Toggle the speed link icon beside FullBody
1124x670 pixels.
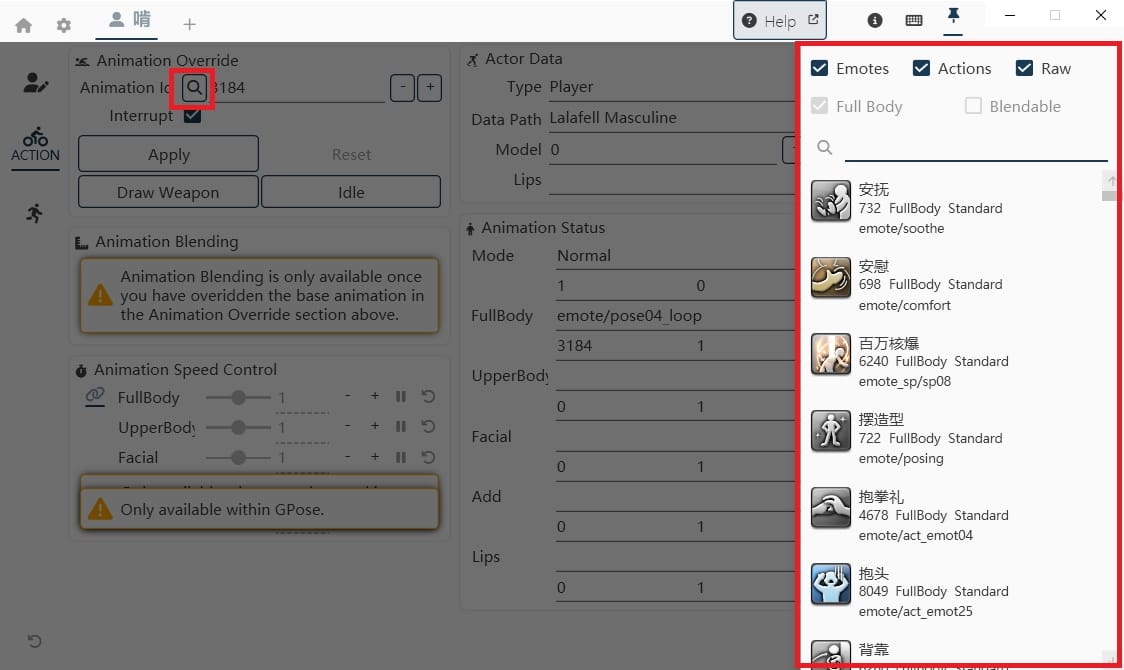click(95, 396)
